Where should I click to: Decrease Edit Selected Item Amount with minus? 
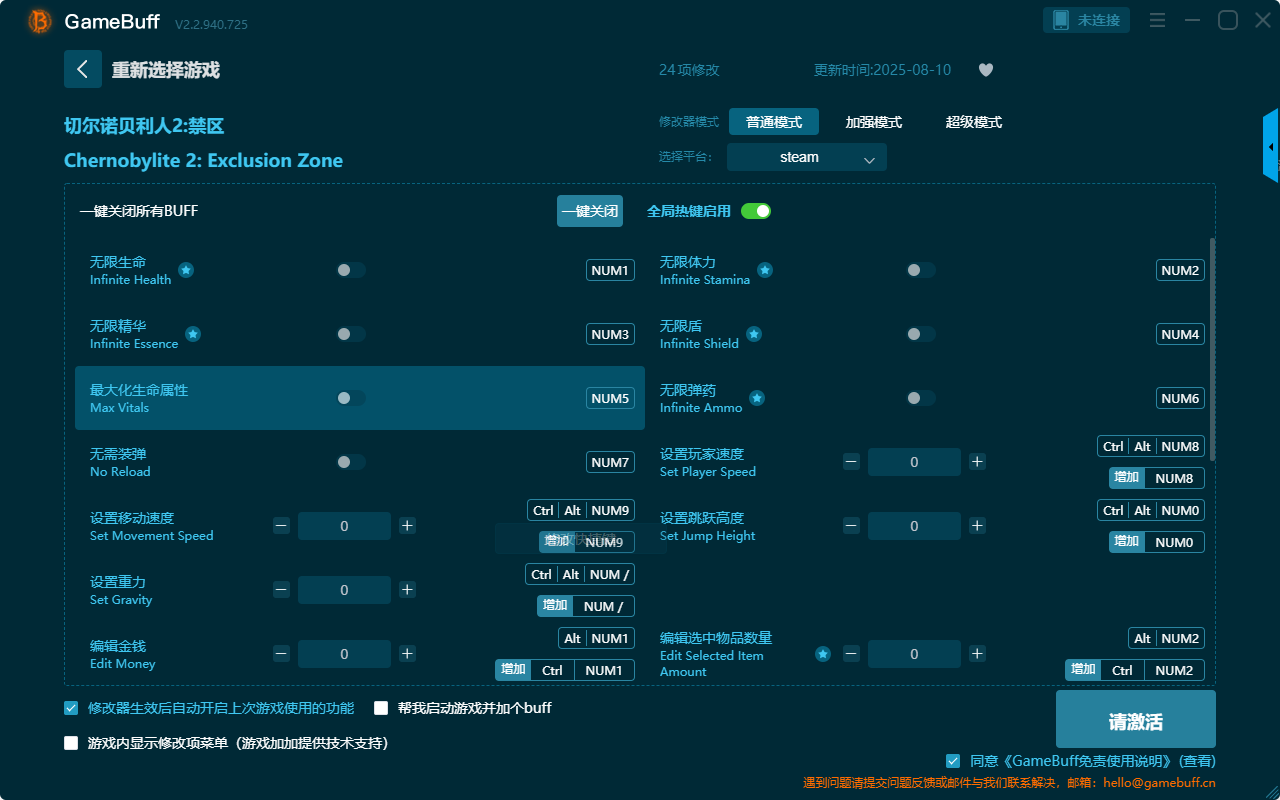[851, 654]
